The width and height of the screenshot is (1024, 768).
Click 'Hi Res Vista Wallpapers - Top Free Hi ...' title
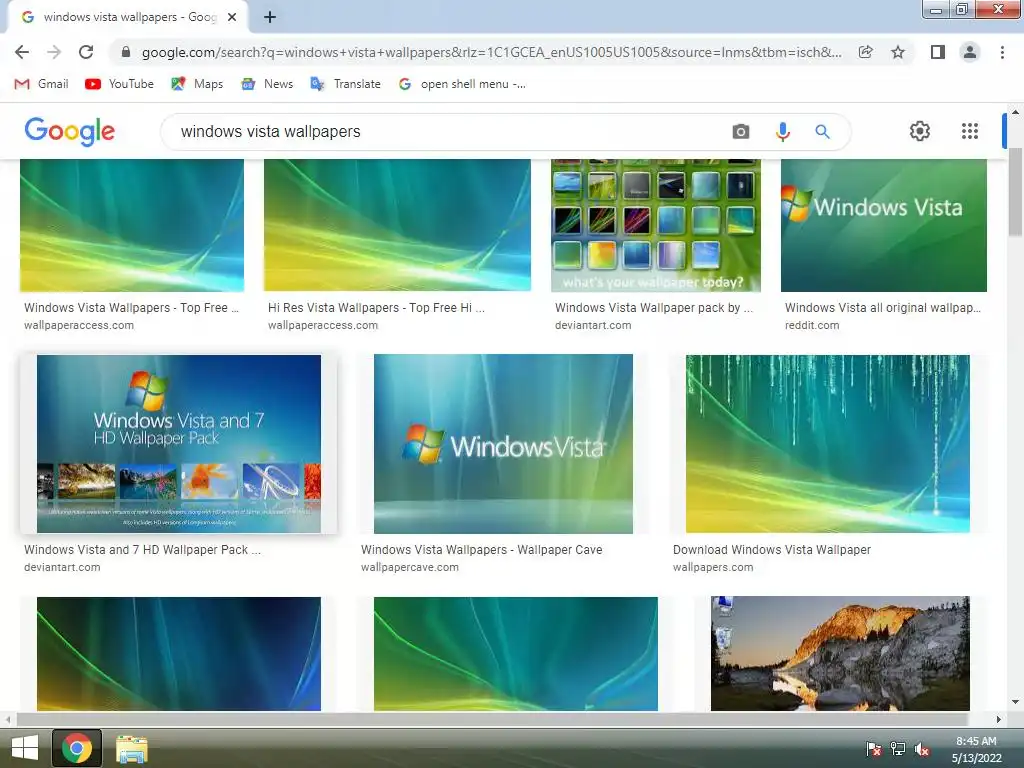(376, 308)
